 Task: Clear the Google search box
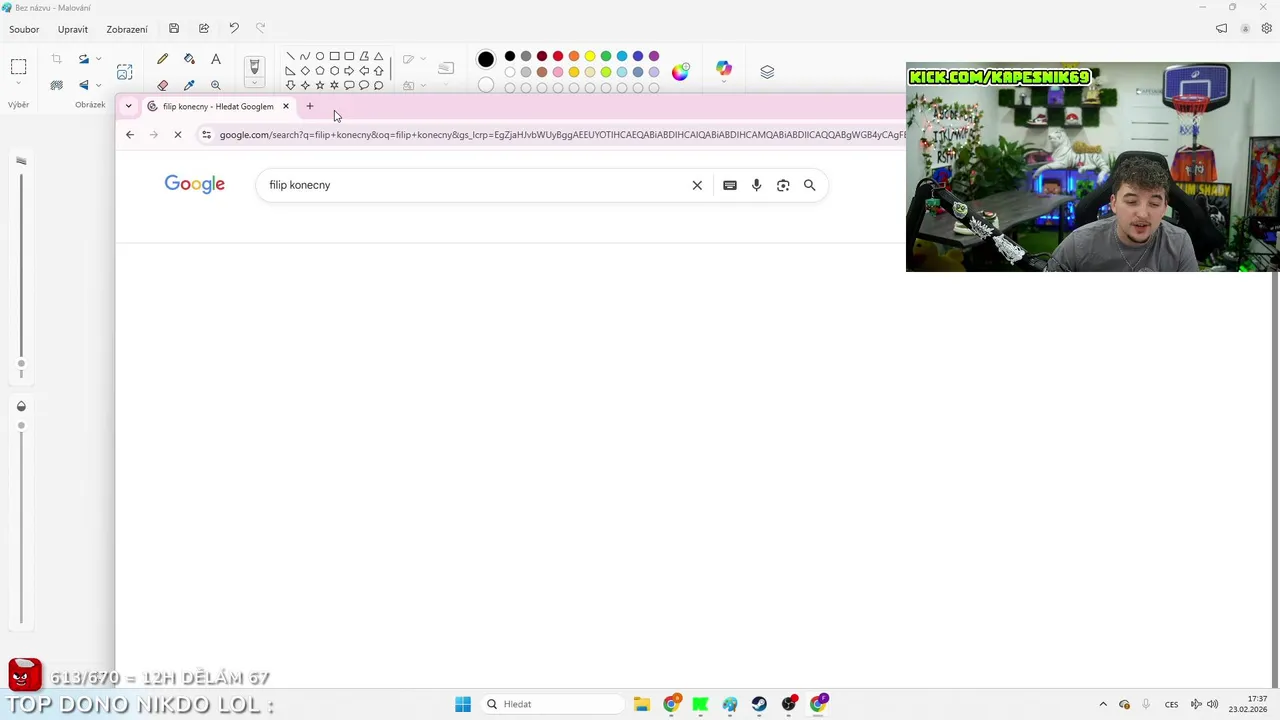(x=697, y=185)
